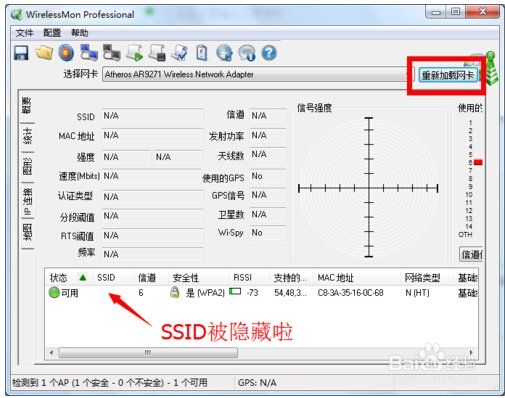The height and width of the screenshot is (398, 505).
Task: Click the Save floppy disk toolbar icon
Action: click(21, 53)
